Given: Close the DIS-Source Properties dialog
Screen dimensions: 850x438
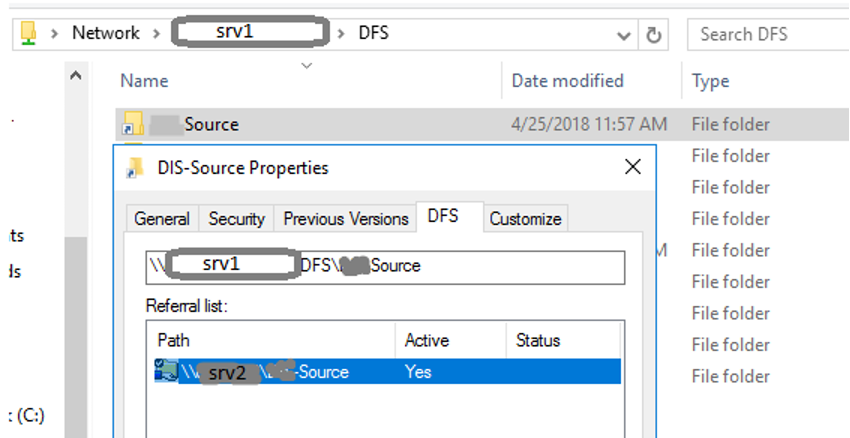Looking at the screenshot, I should pyautogui.click(x=632, y=167).
